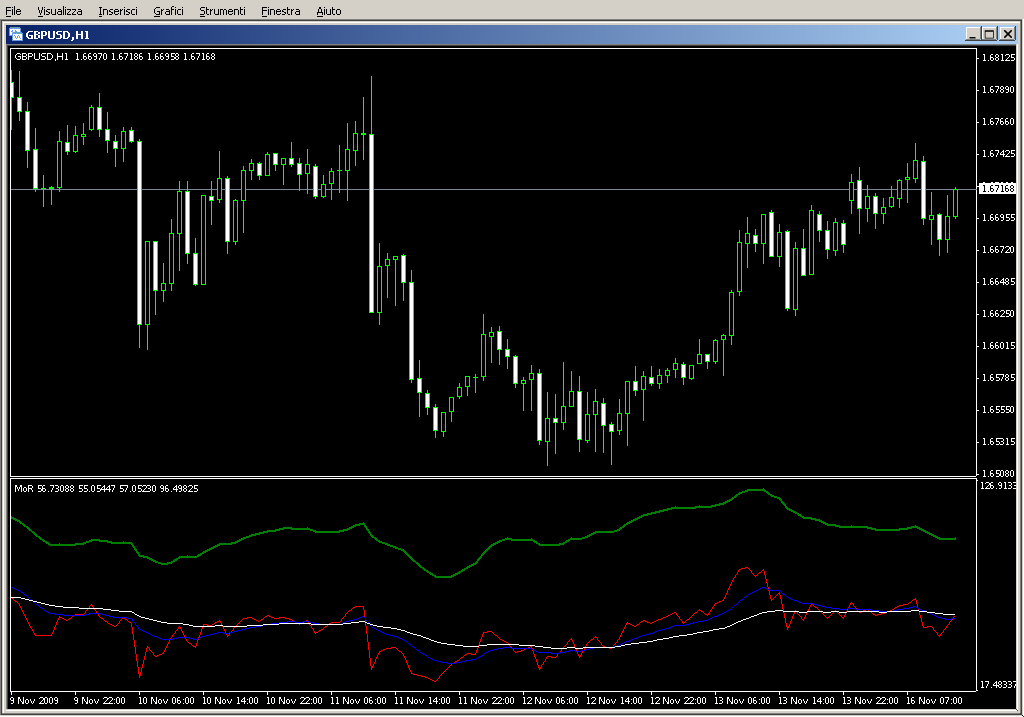
Task: Click the 1.68125 price scale label
Action: (997, 58)
